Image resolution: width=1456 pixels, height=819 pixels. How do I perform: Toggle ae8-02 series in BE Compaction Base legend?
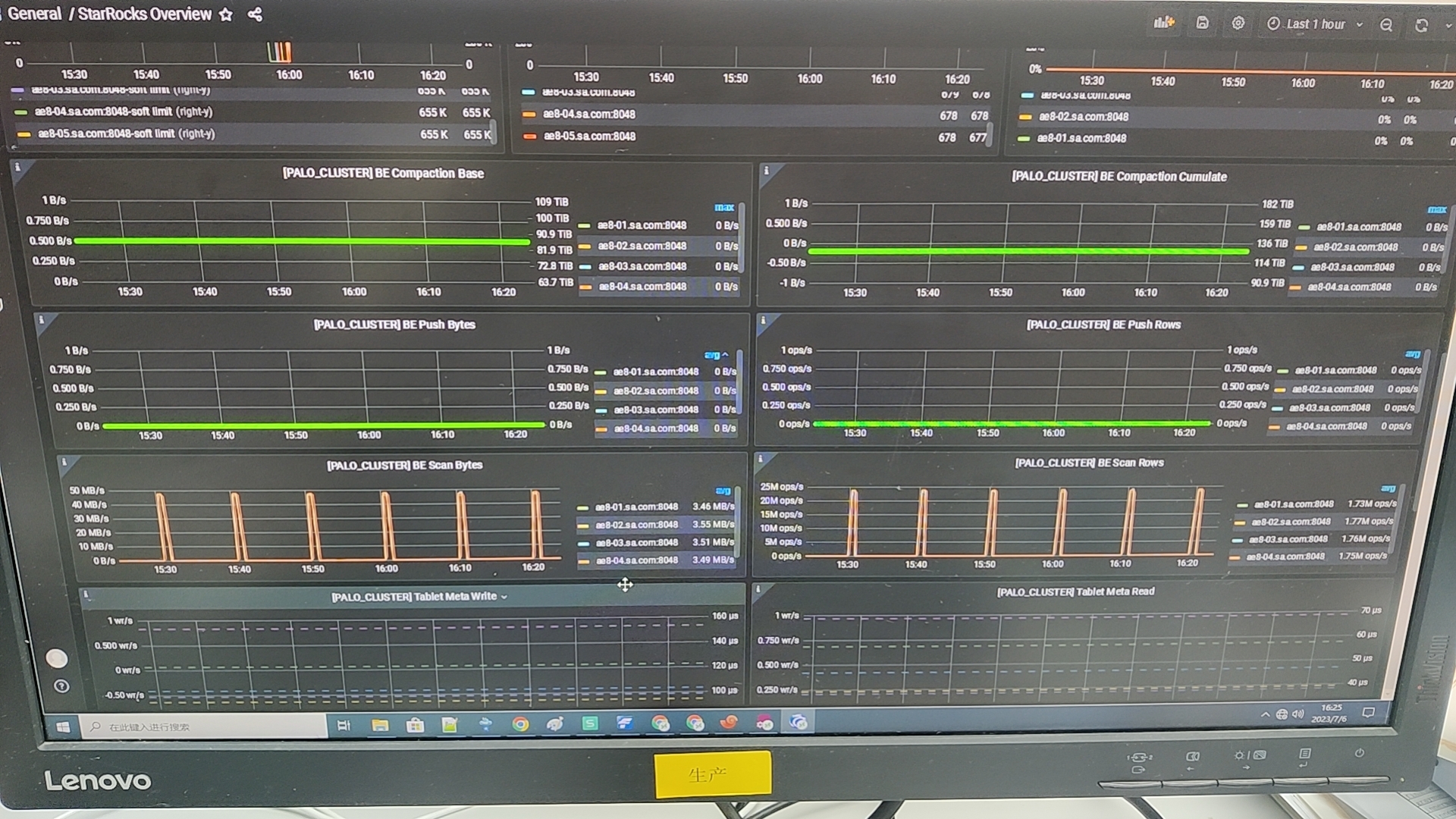point(642,246)
